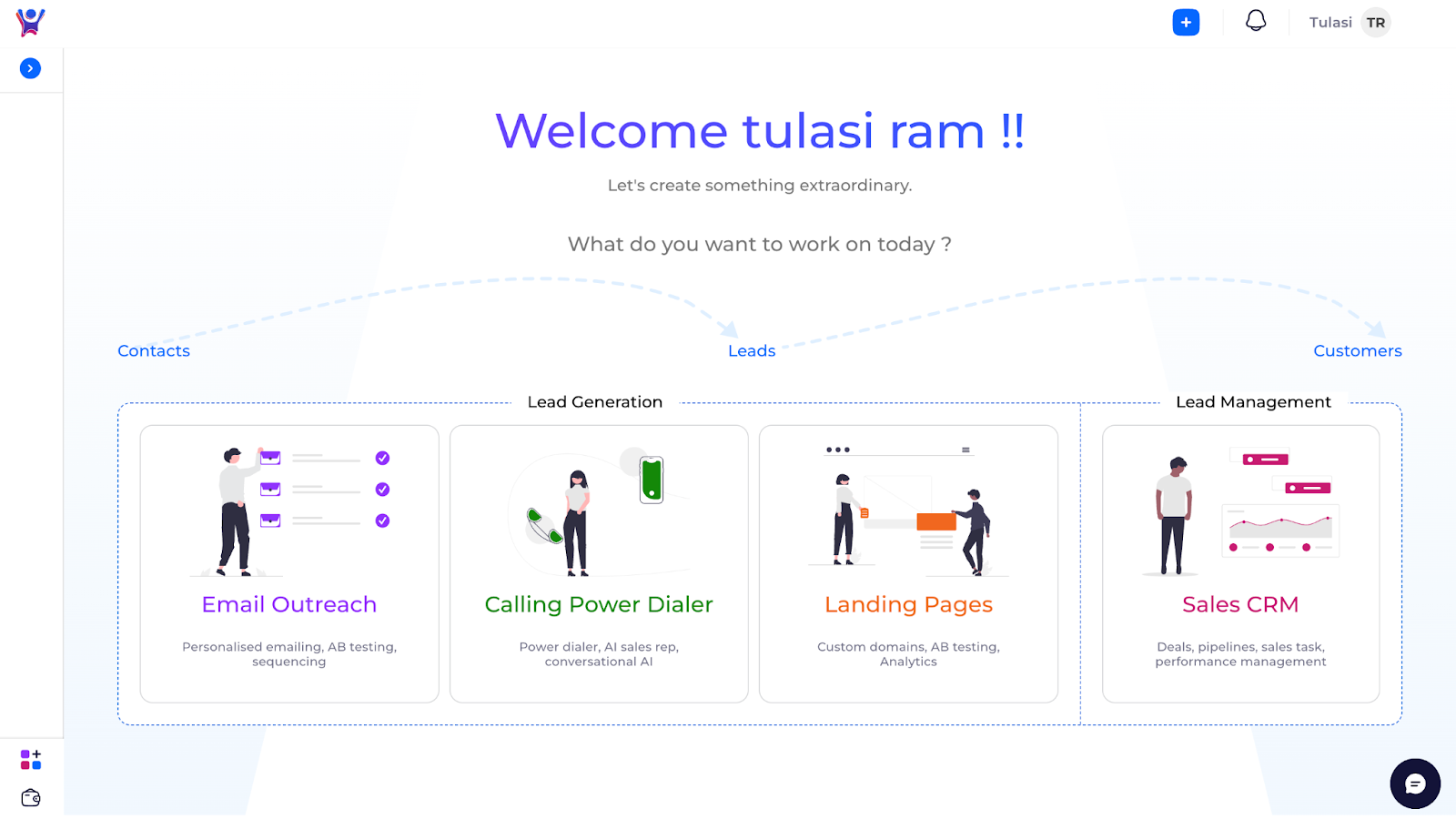Image resolution: width=1456 pixels, height=819 pixels.
Task: Open the Sales CRM card
Action: [1240, 564]
